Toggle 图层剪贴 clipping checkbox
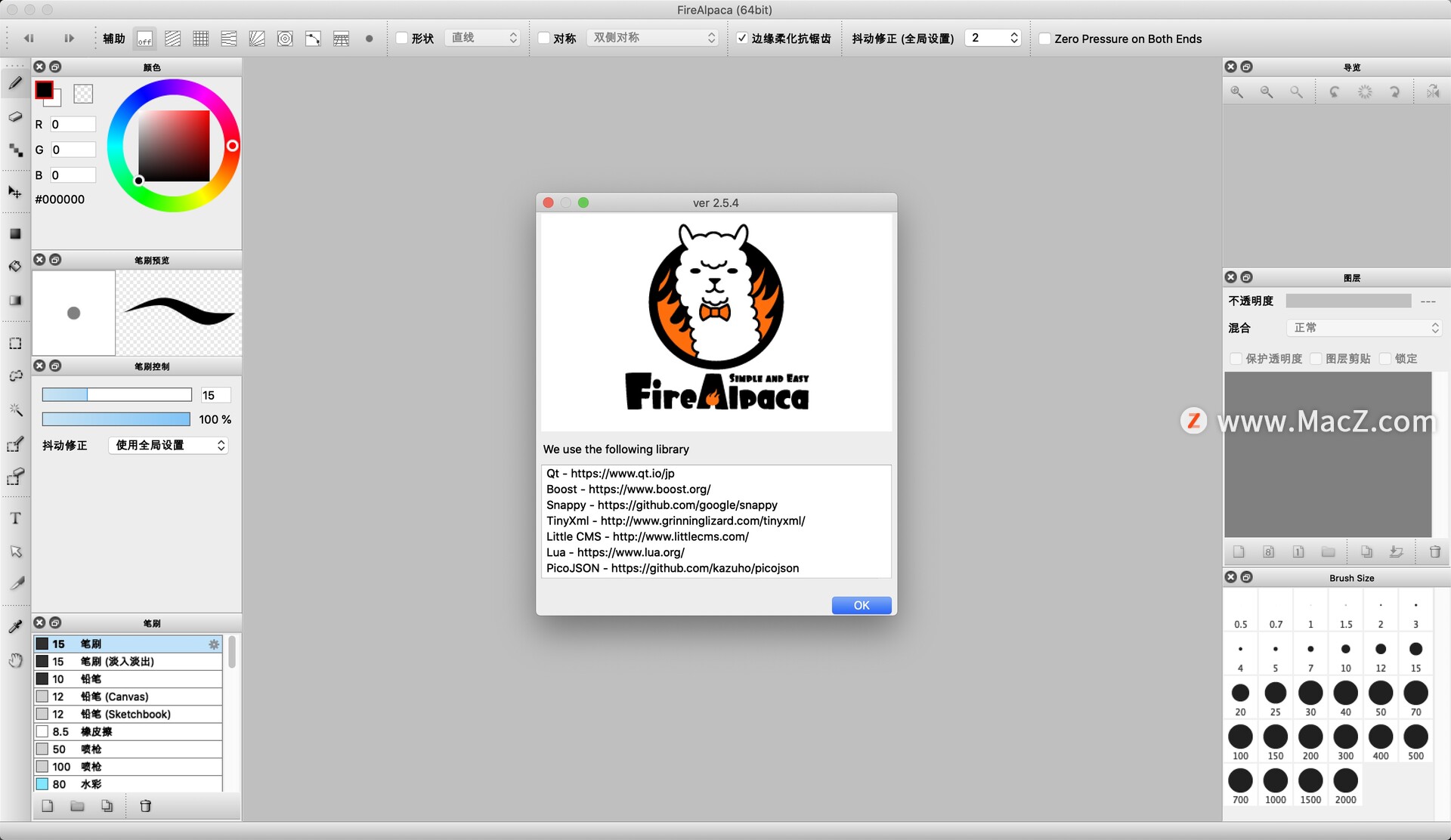Image resolution: width=1451 pixels, height=840 pixels. click(x=1315, y=359)
